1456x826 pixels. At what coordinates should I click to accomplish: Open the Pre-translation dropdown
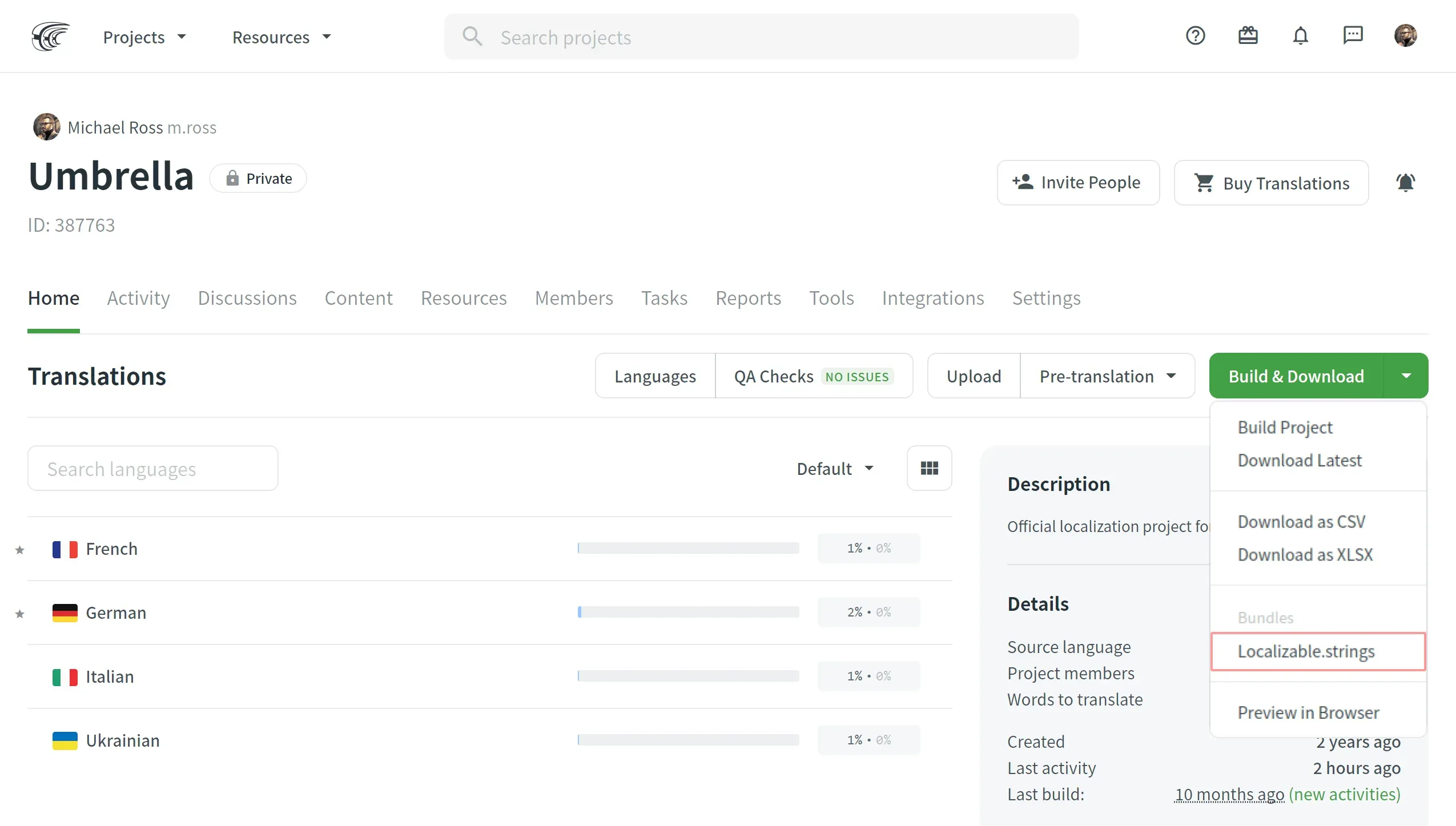coord(1107,376)
